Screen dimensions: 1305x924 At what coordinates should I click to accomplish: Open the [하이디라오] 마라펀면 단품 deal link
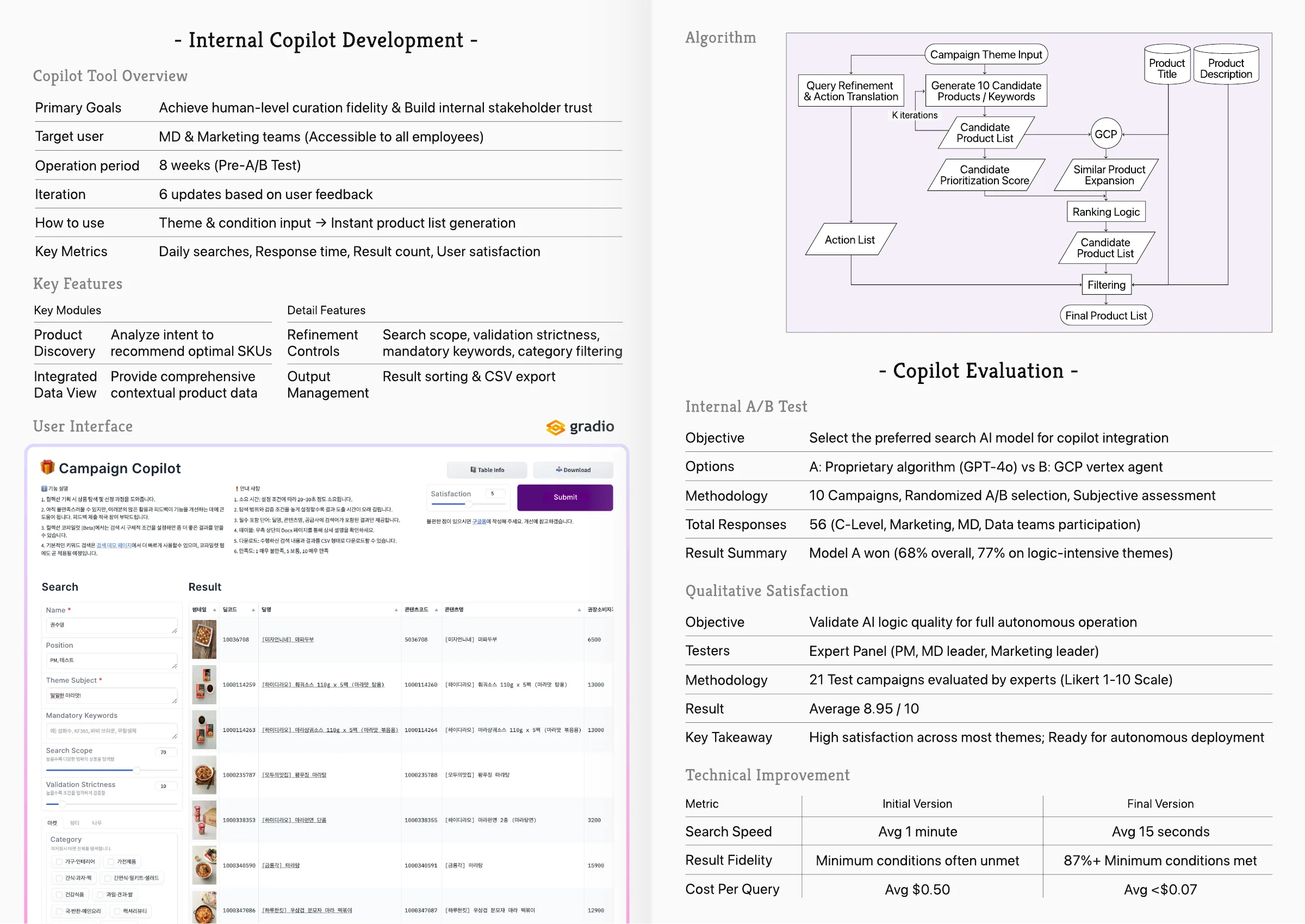click(294, 821)
